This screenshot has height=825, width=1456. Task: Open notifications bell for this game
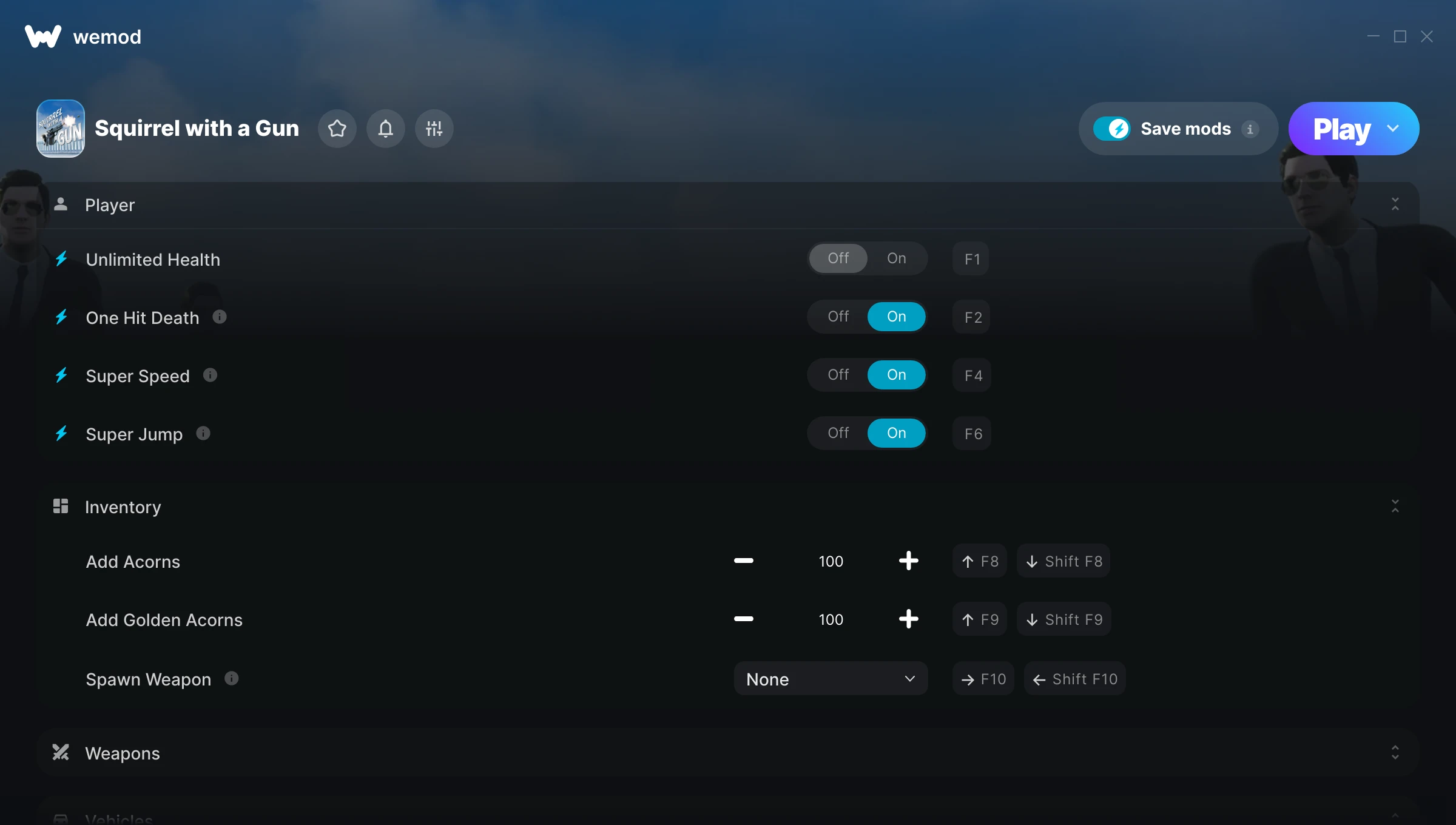coord(386,129)
